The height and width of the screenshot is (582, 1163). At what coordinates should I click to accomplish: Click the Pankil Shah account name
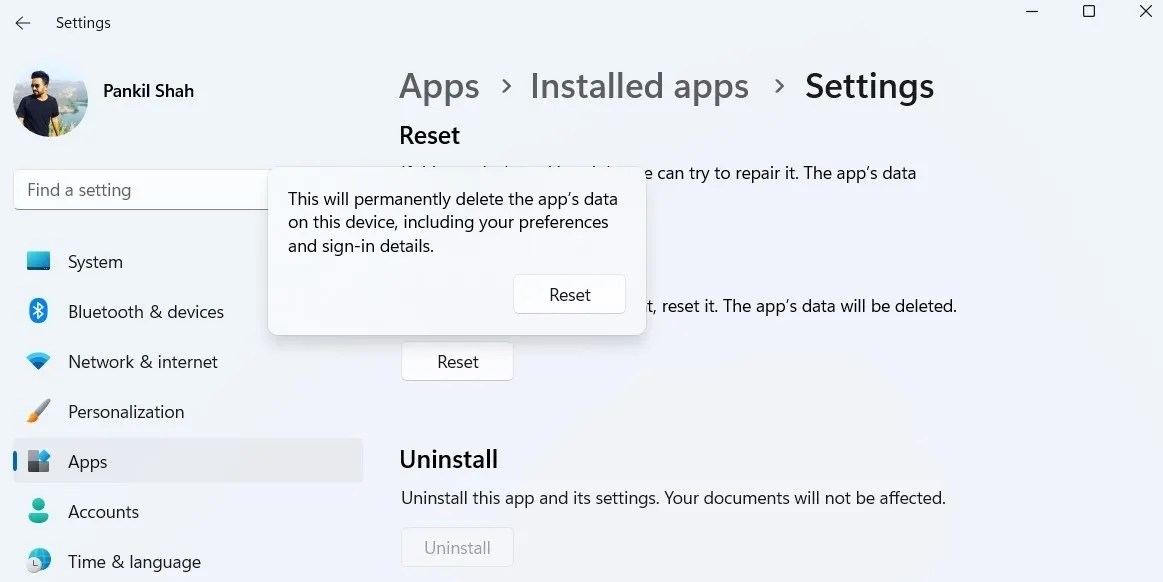pos(148,90)
